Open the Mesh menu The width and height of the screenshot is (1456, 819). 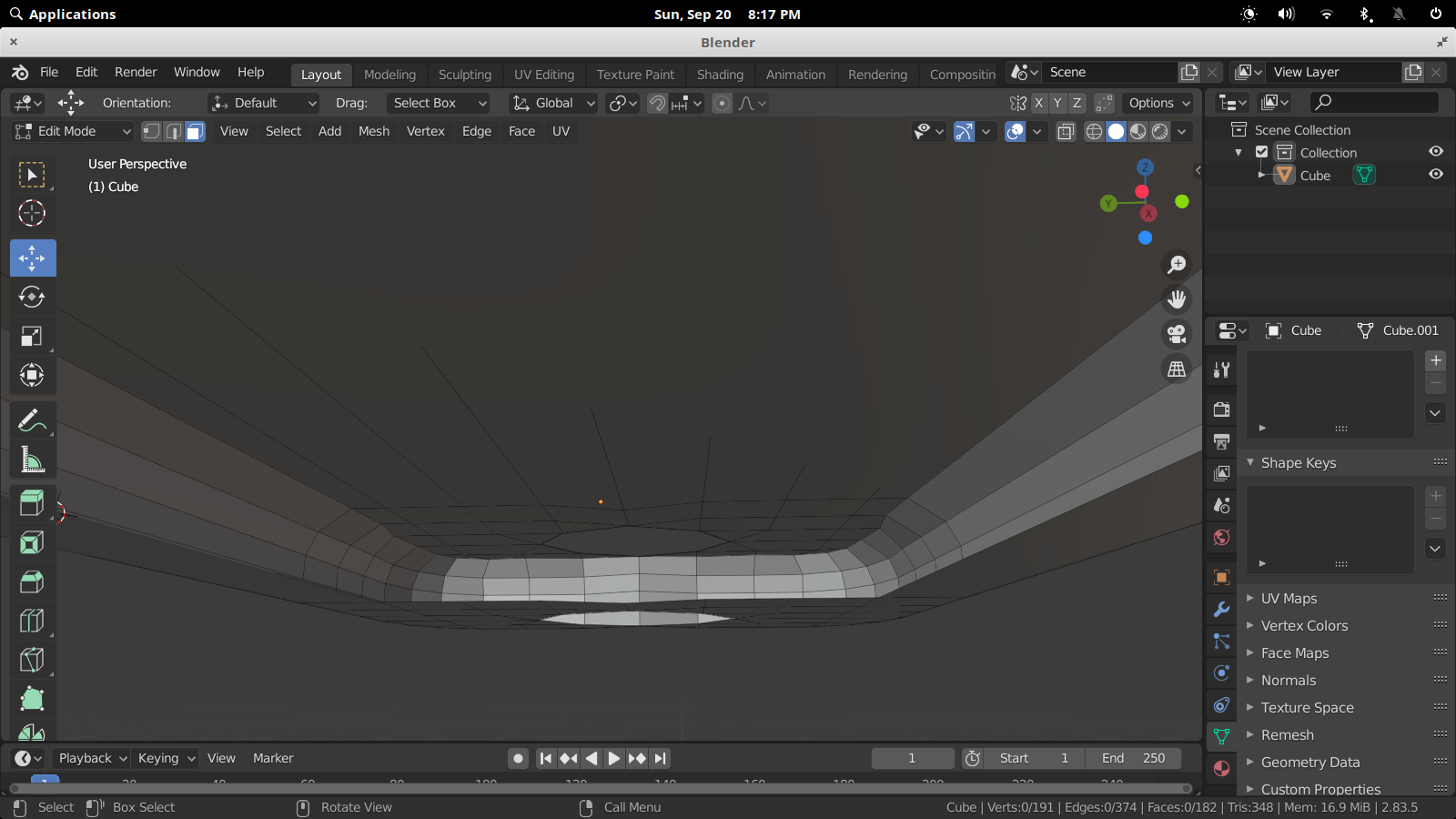click(374, 131)
